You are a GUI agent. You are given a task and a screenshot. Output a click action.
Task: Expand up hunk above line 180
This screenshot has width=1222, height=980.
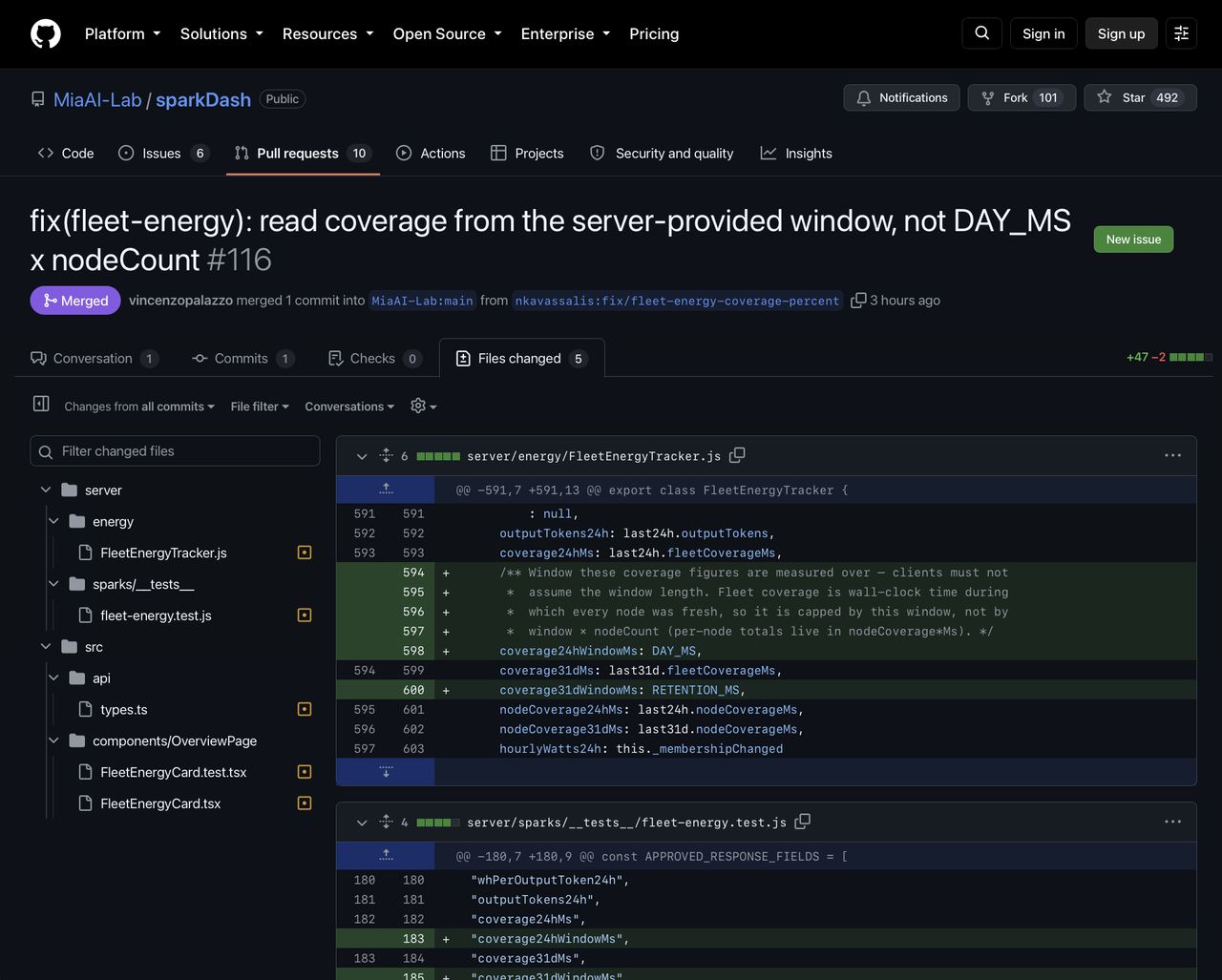[386, 856]
